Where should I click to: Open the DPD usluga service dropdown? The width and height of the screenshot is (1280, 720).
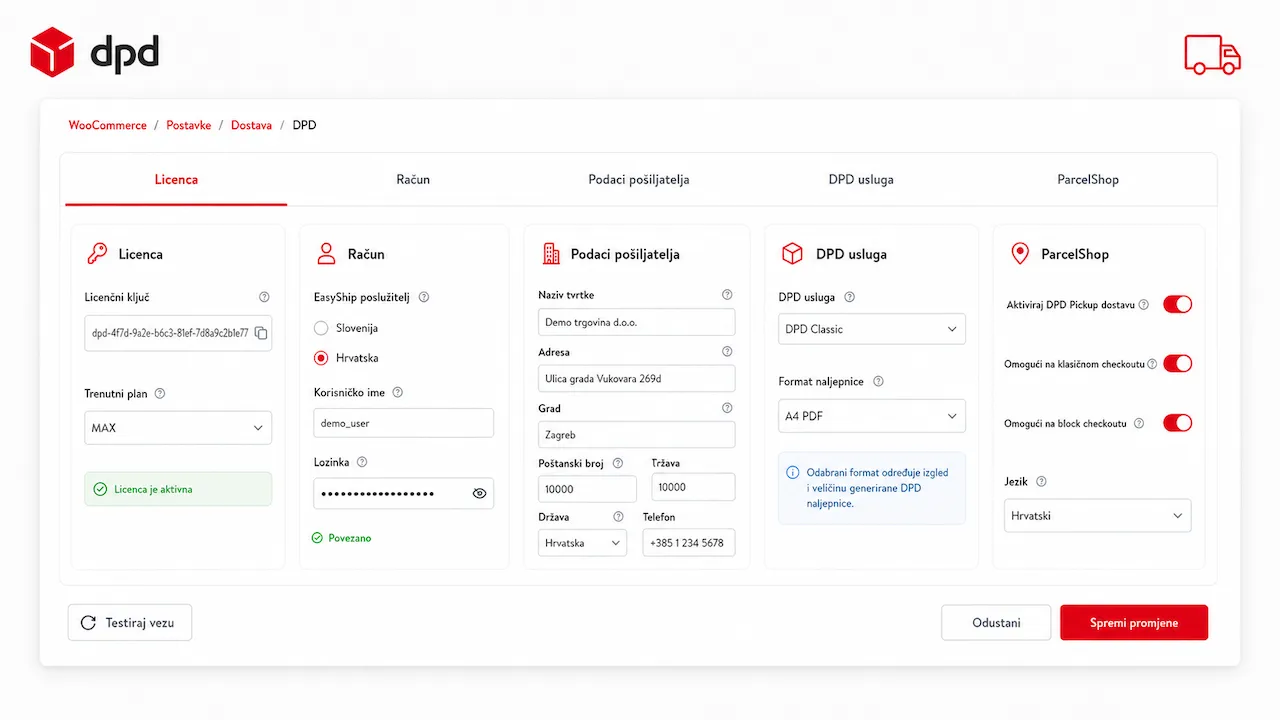tap(872, 329)
